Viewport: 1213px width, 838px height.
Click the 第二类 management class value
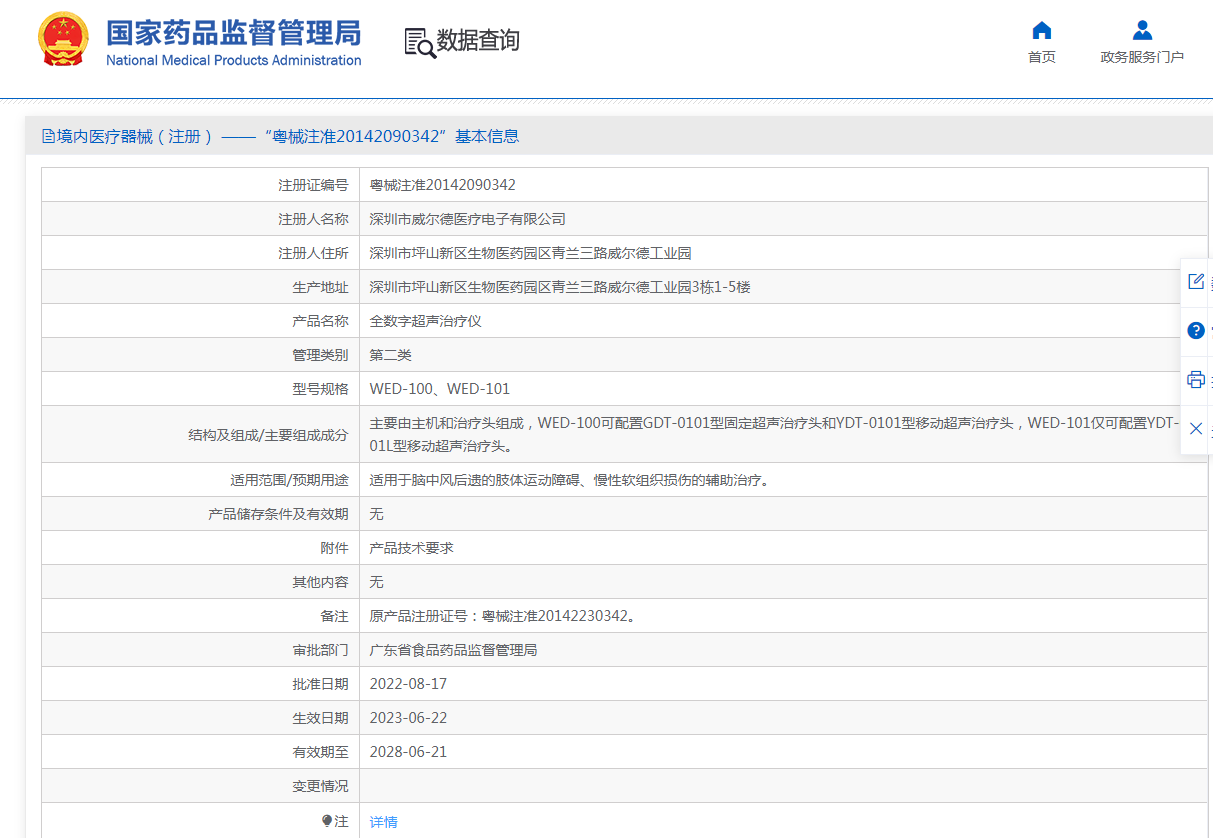click(x=391, y=355)
